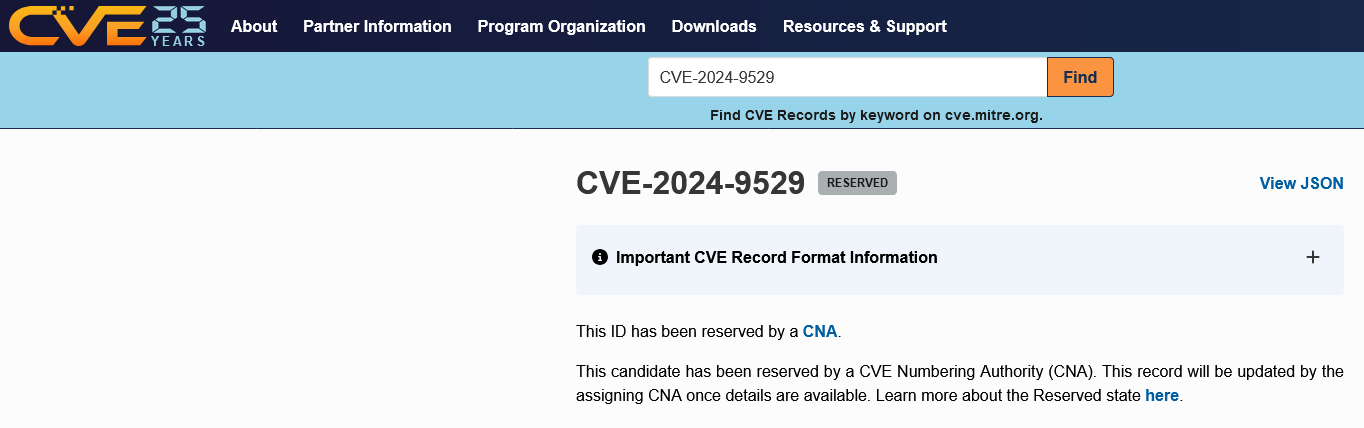The width and height of the screenshot is (1364, 428).
Task: Click the RESERVED status badge
Action: click(857, 183)
